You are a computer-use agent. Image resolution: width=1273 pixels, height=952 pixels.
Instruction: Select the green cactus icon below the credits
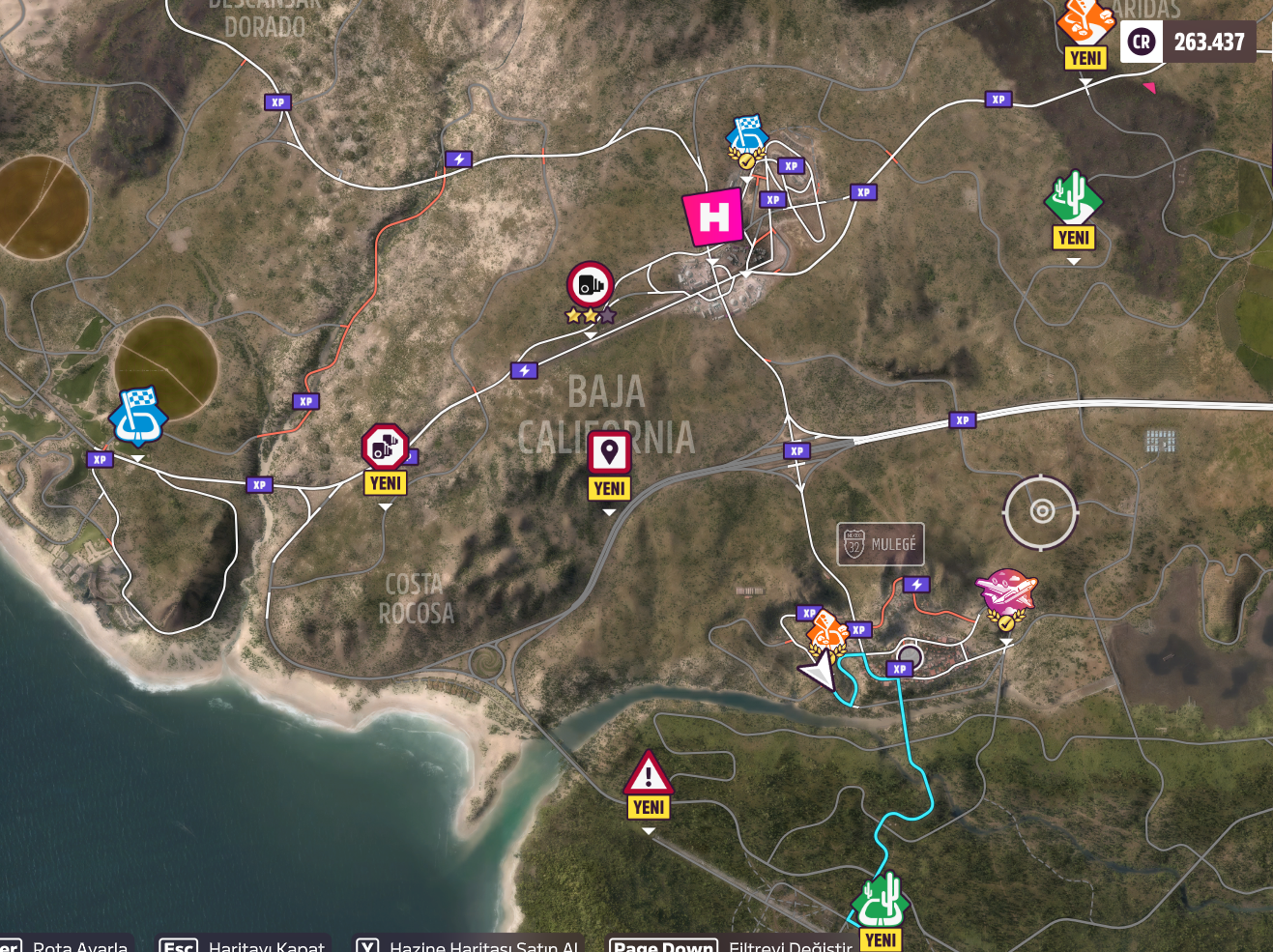tap(1073, 198)
